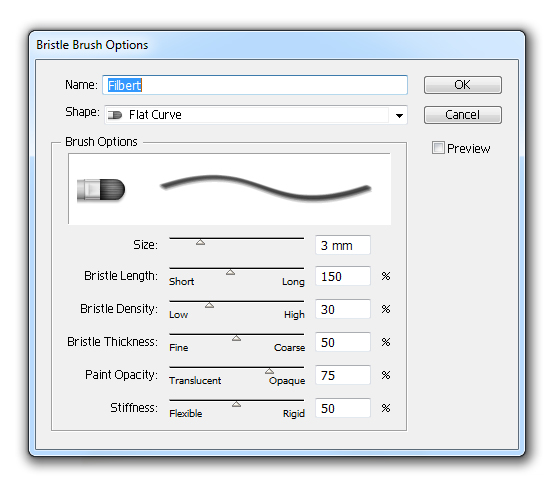Click the Paint Opacity value field 75
This screenshot has height=485, width=550.
tap(343, 375)
